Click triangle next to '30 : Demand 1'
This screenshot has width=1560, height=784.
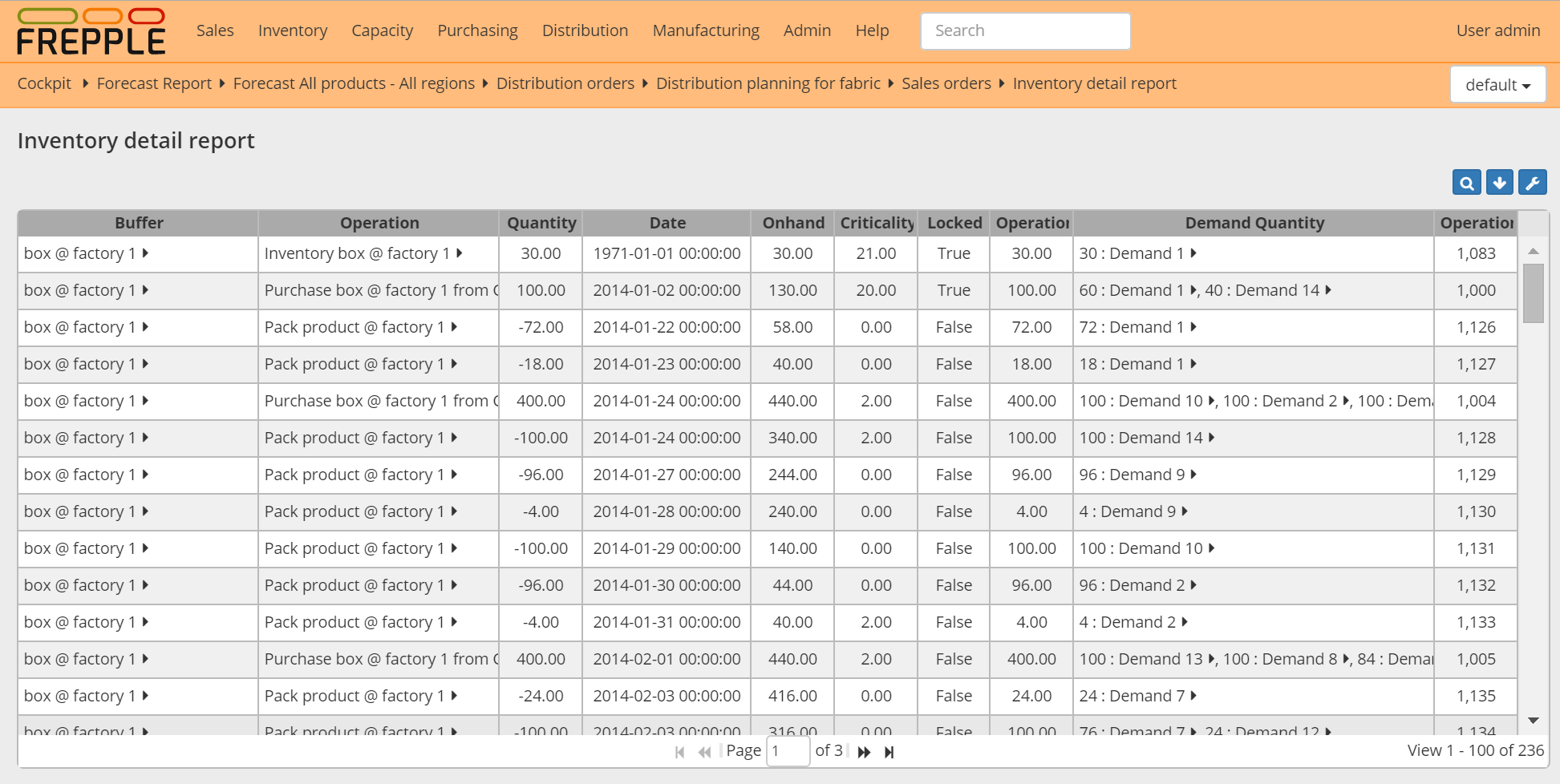click(1193, 253)
